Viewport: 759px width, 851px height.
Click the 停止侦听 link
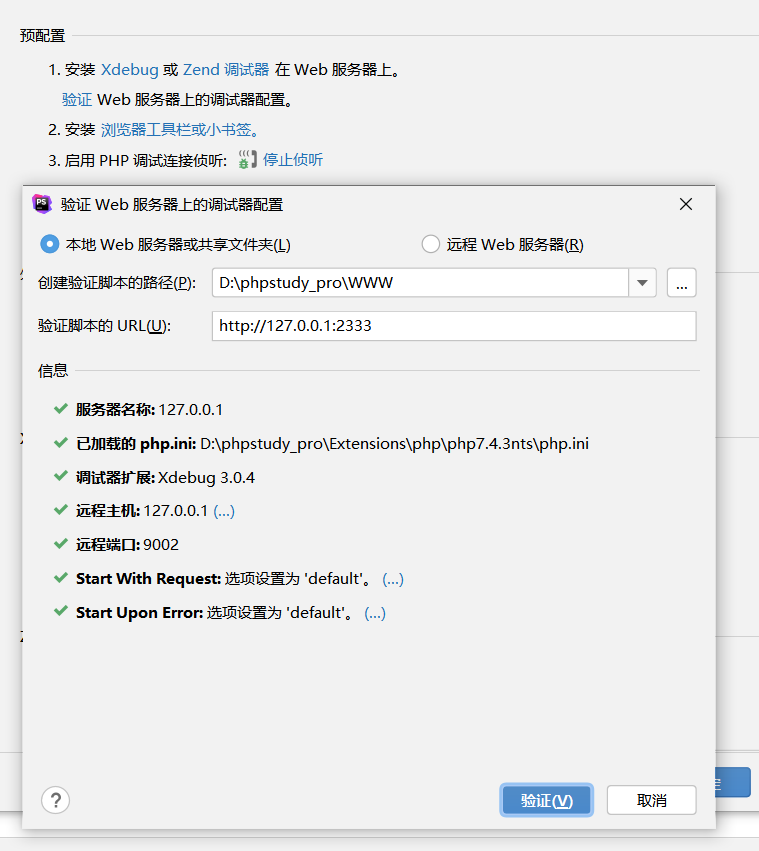pyautogui.click(x=293, y=160)
